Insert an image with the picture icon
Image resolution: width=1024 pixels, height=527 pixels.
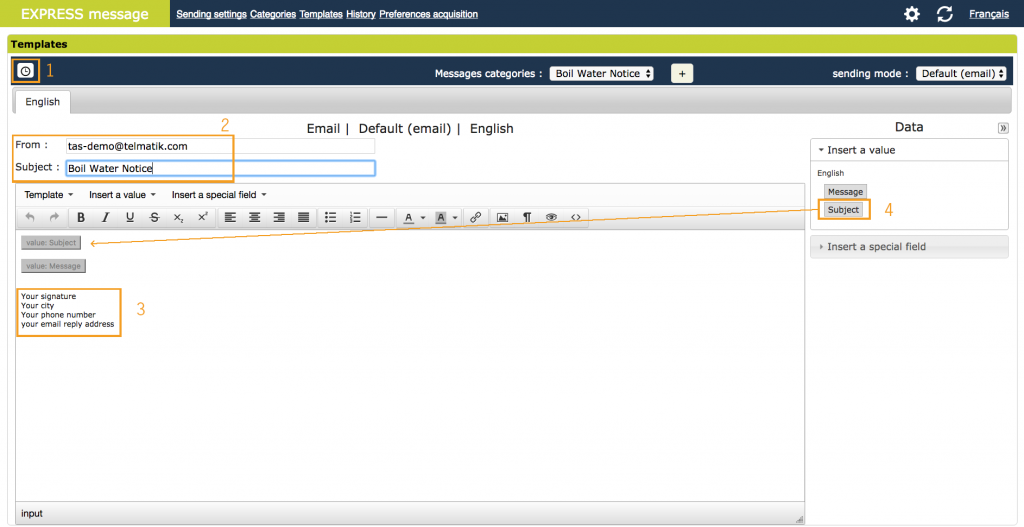[502, 217]
